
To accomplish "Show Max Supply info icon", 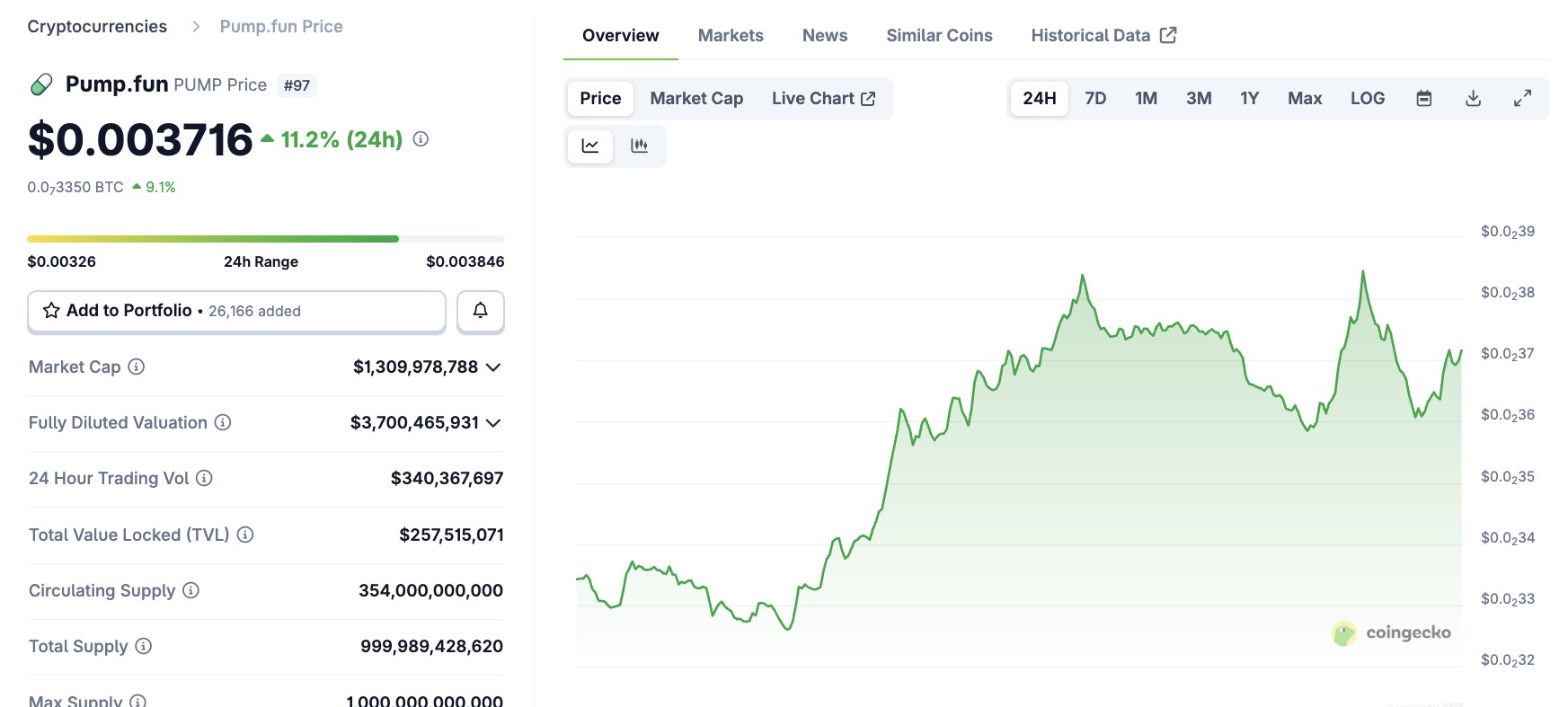I will tap(137, 702).
